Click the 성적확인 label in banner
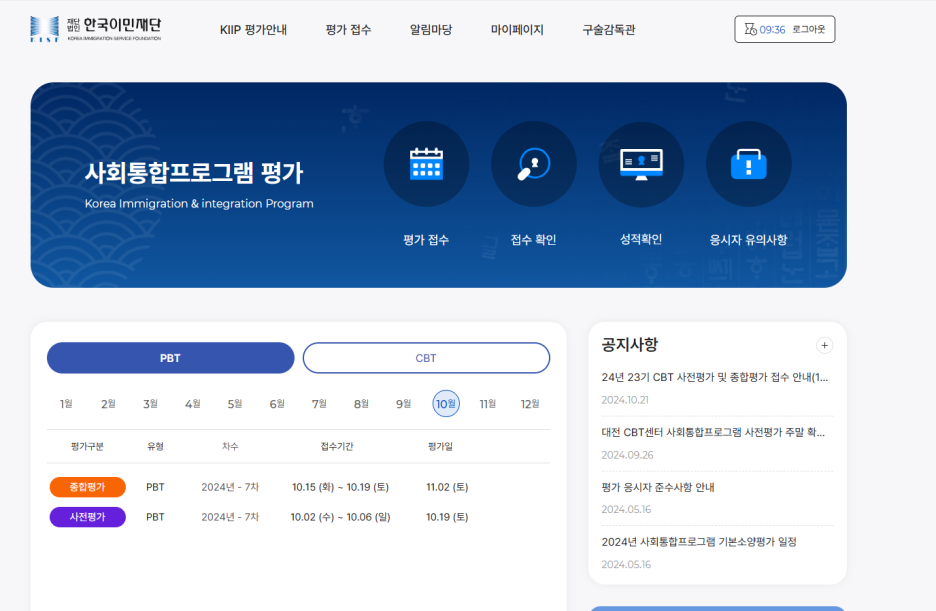Image resolution: width=936 pixels, height=611 pixels. pyautogui.click(x=641, y=239)
